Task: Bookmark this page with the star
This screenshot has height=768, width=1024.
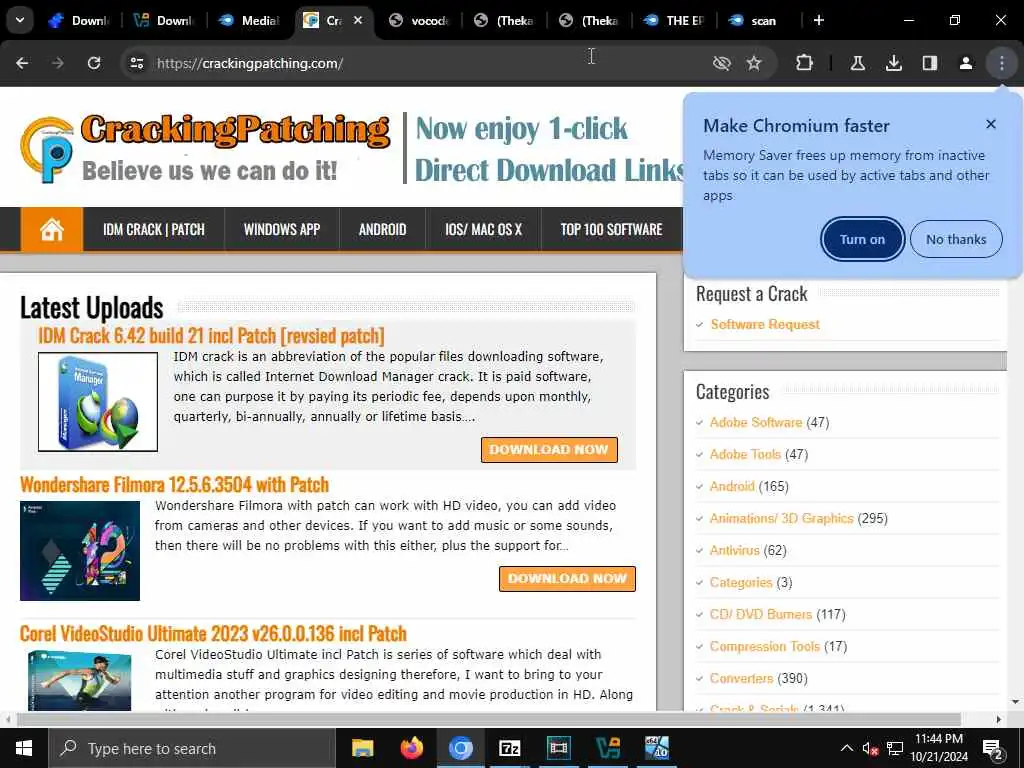Action: [754, 63]
